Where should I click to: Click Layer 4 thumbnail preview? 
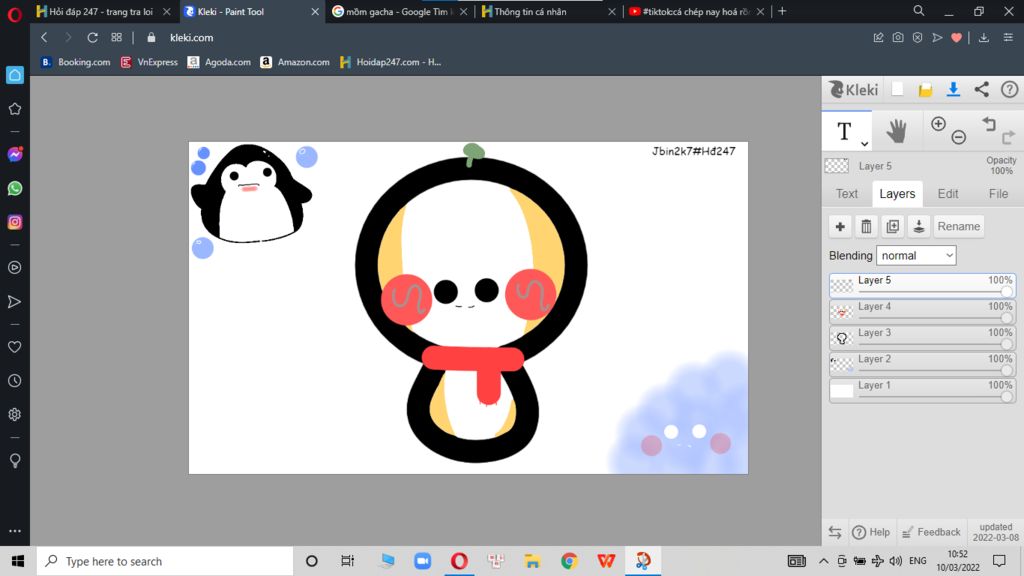842,312
